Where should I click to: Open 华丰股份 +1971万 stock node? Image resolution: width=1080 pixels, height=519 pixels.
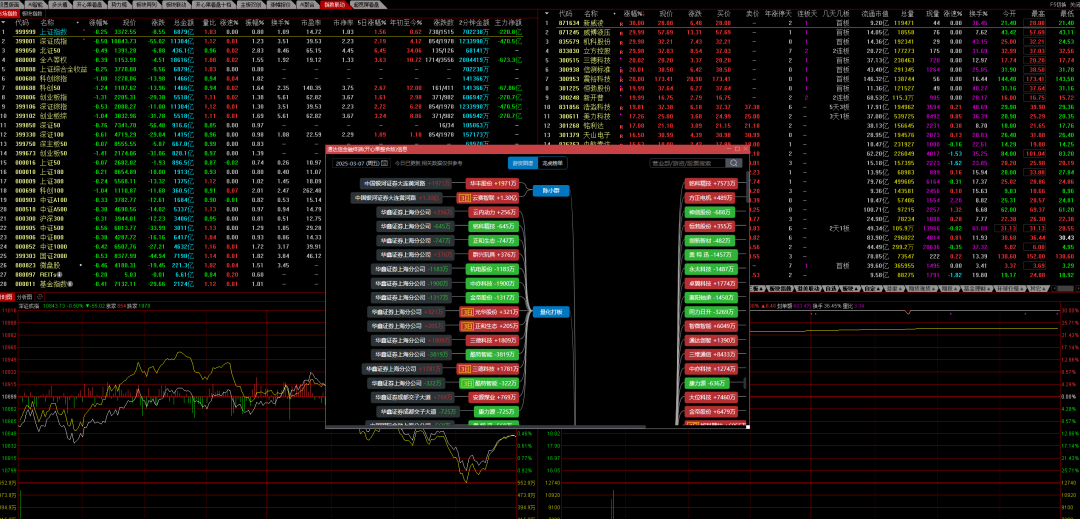pos(493,184)
